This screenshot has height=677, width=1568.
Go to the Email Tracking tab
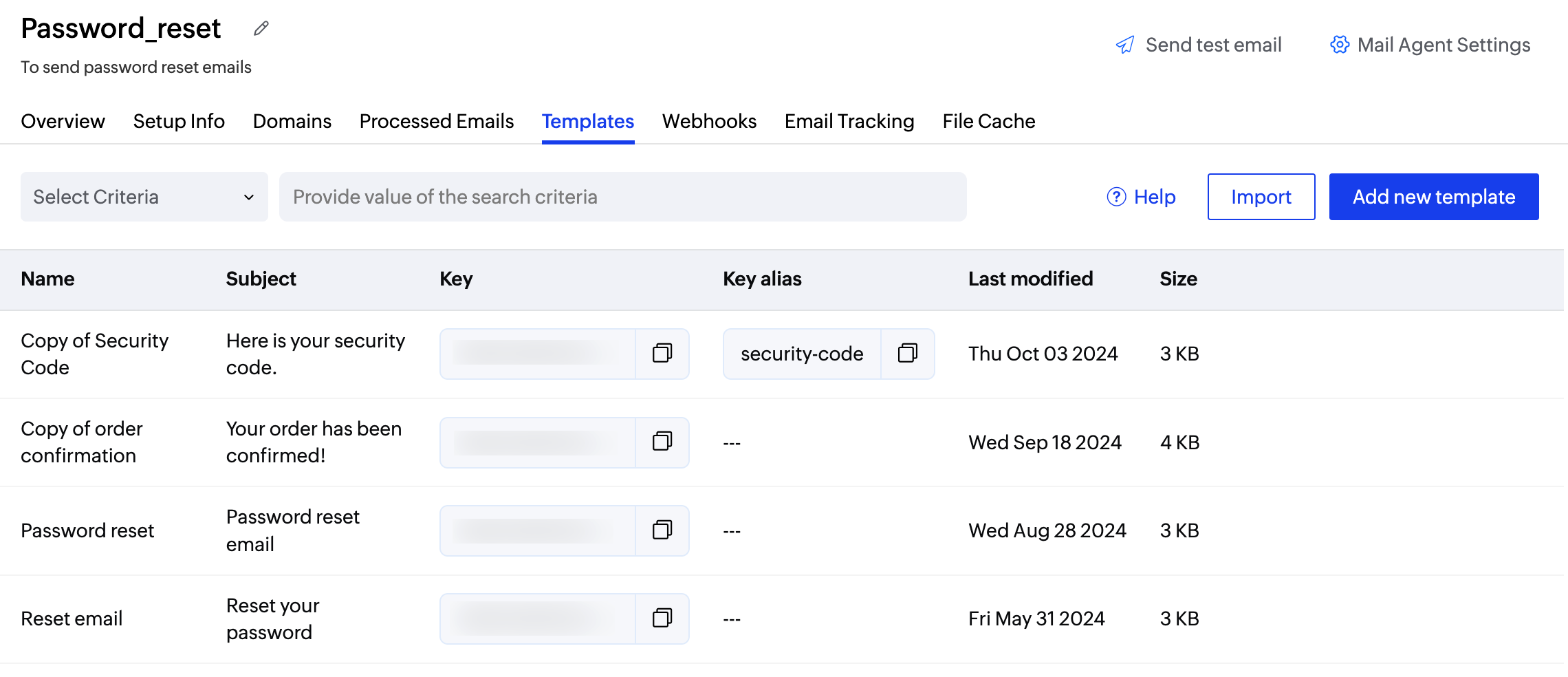(x=849, y=121)
